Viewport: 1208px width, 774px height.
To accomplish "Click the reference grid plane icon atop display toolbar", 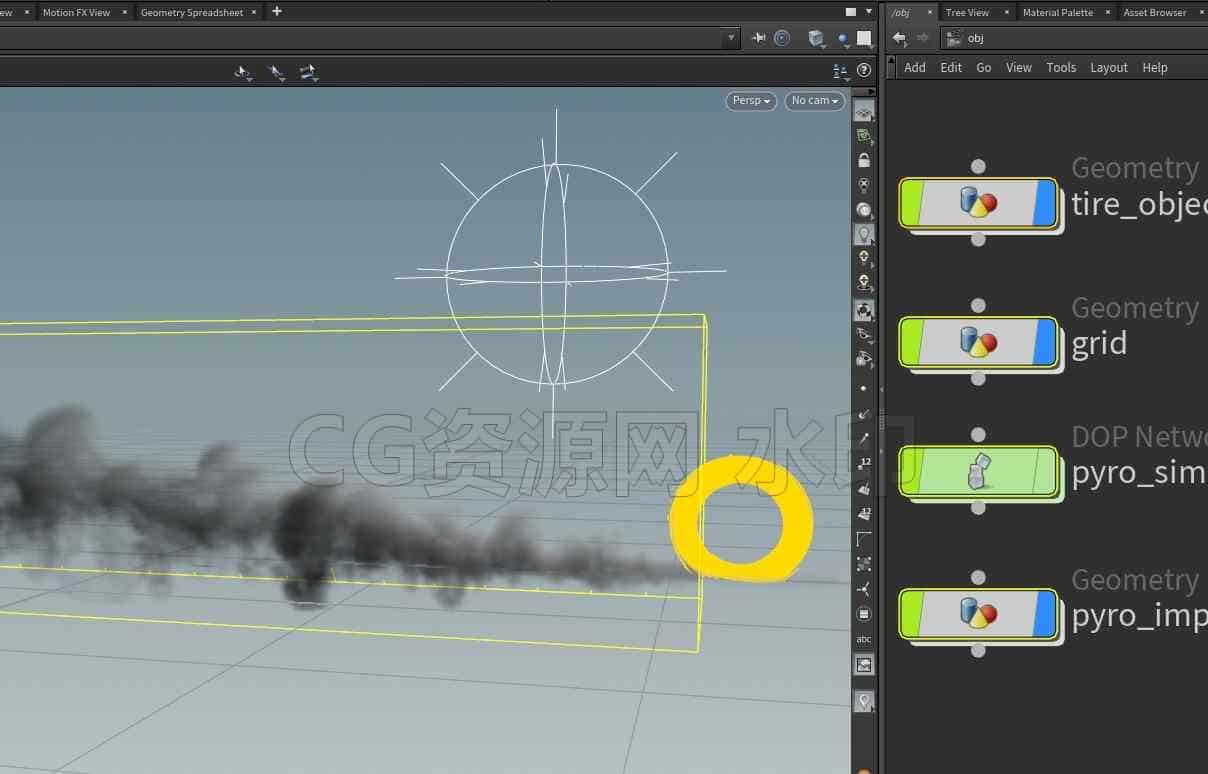I will (x=864, y=111).
